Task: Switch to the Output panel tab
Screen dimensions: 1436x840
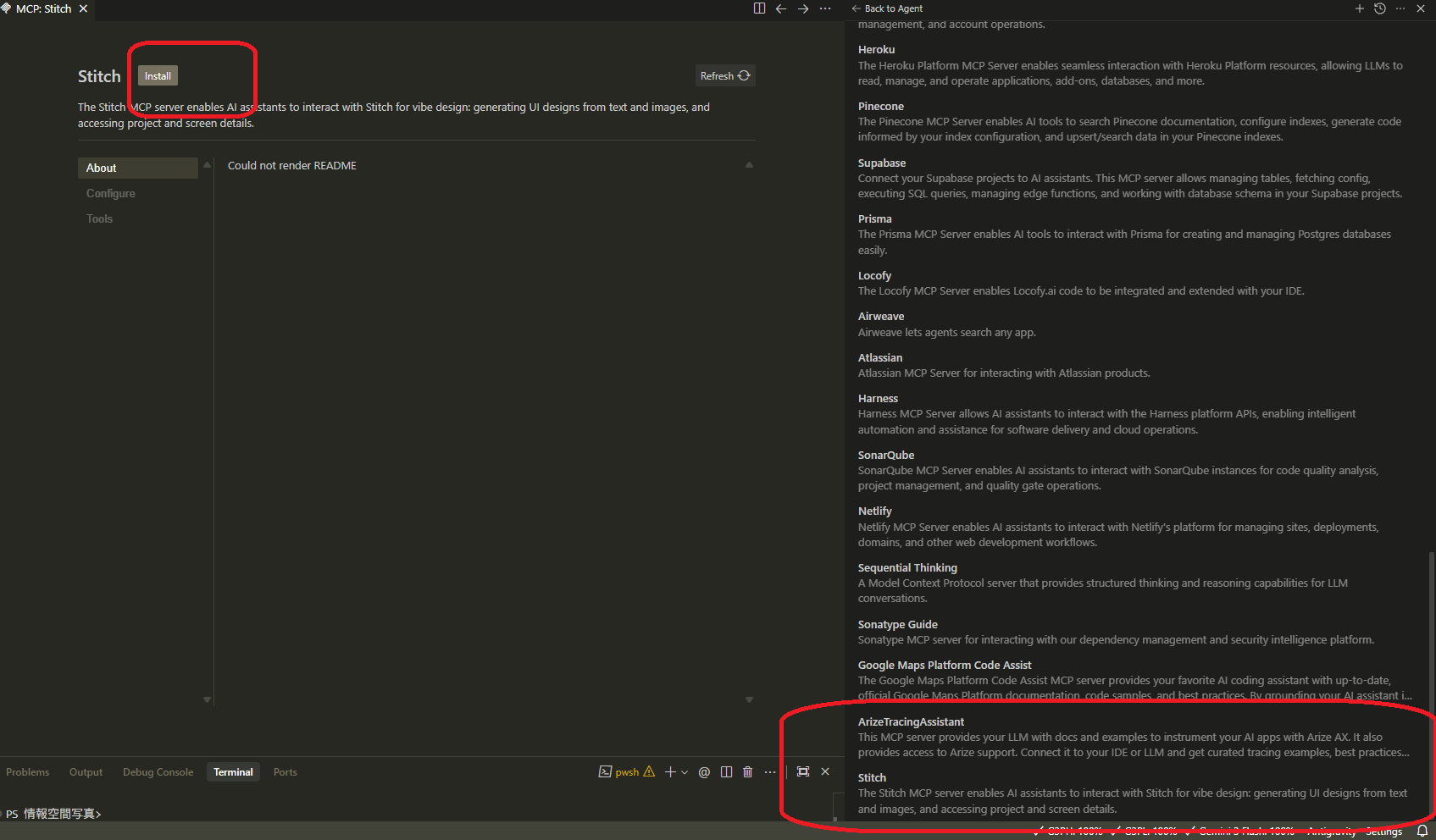Action: pyautogui.click(x=86, y=772)
